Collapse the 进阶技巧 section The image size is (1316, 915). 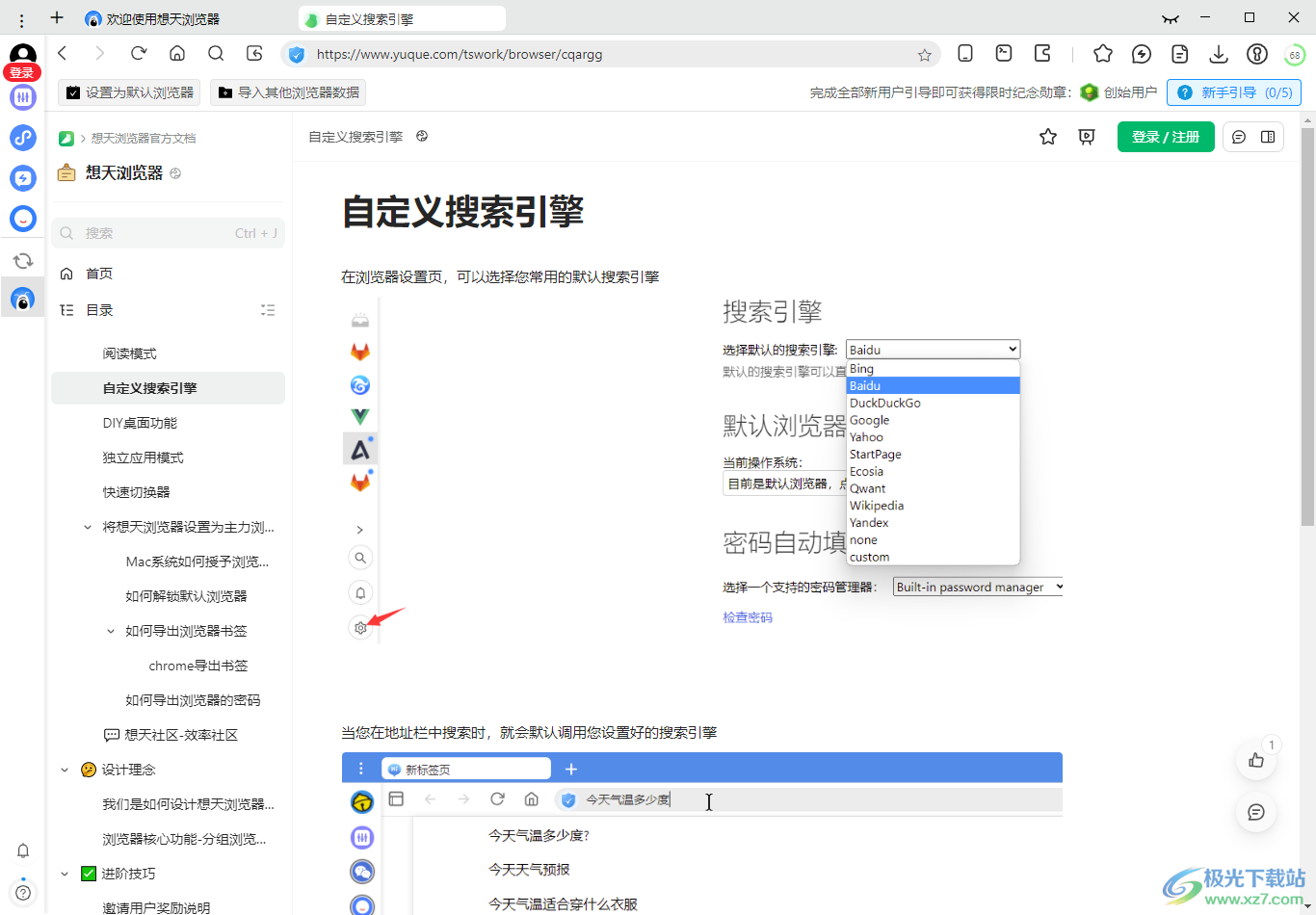[x=65, y=874]
